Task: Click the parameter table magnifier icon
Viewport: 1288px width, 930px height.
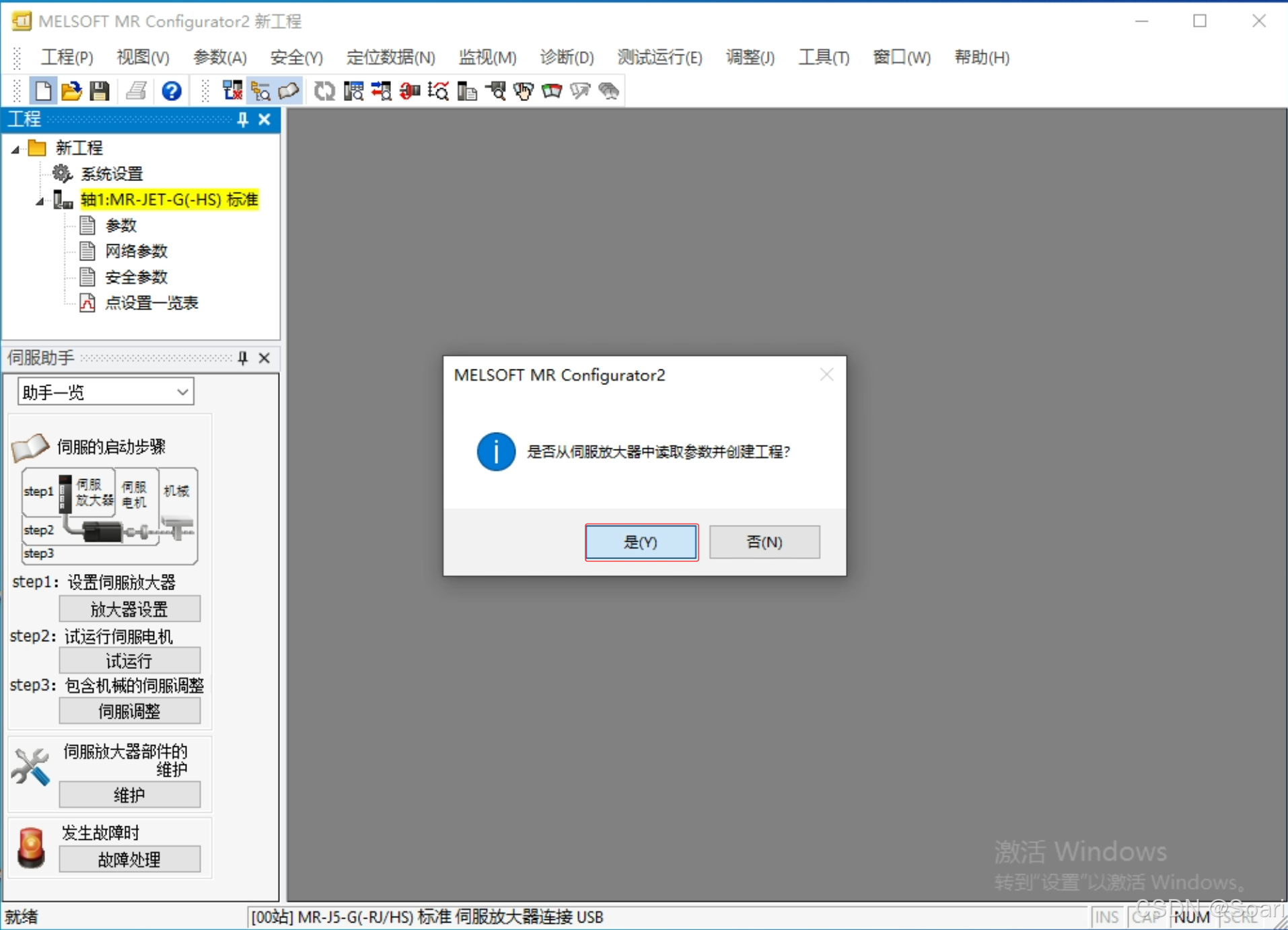Action: pyautogui.click(x=353, y=91)
